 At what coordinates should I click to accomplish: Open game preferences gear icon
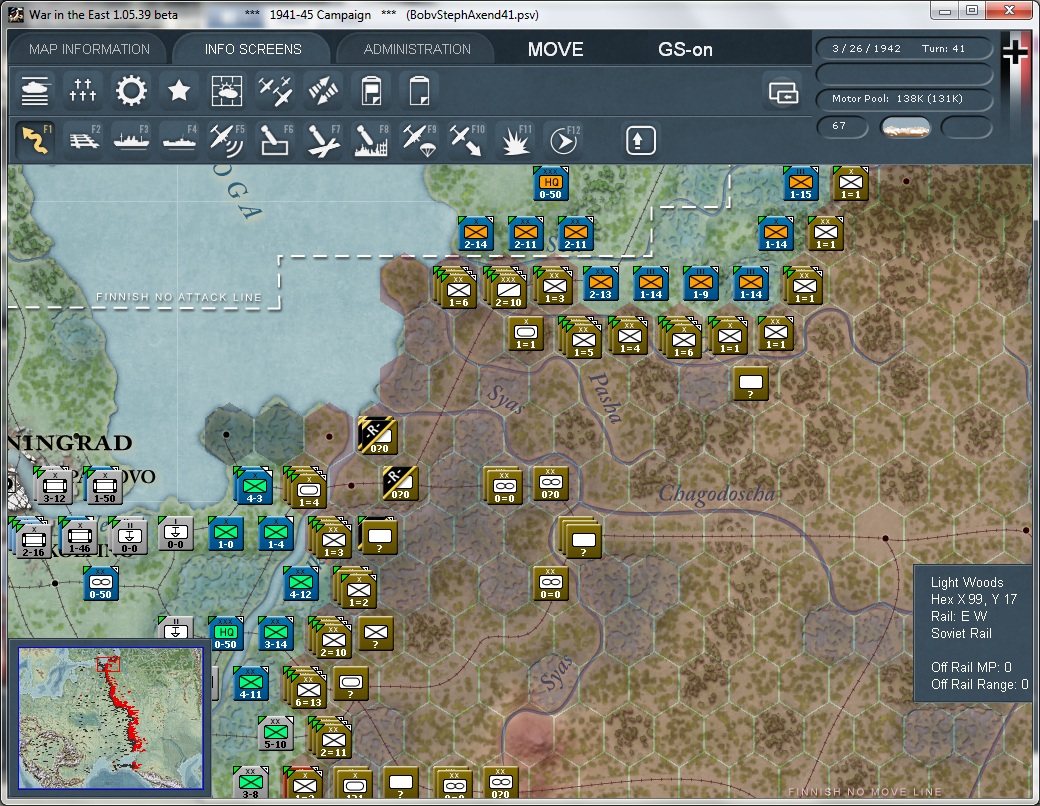point(131,91)
